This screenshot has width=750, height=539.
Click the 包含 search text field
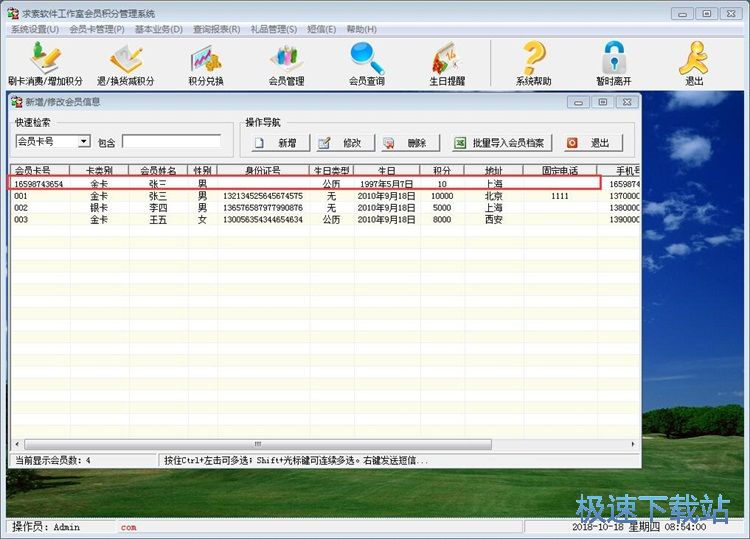pos(171,142)
